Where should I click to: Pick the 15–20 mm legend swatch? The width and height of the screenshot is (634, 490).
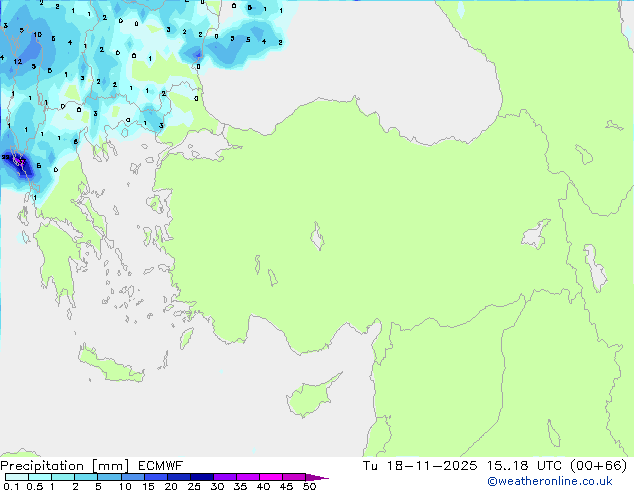(155, 477)
